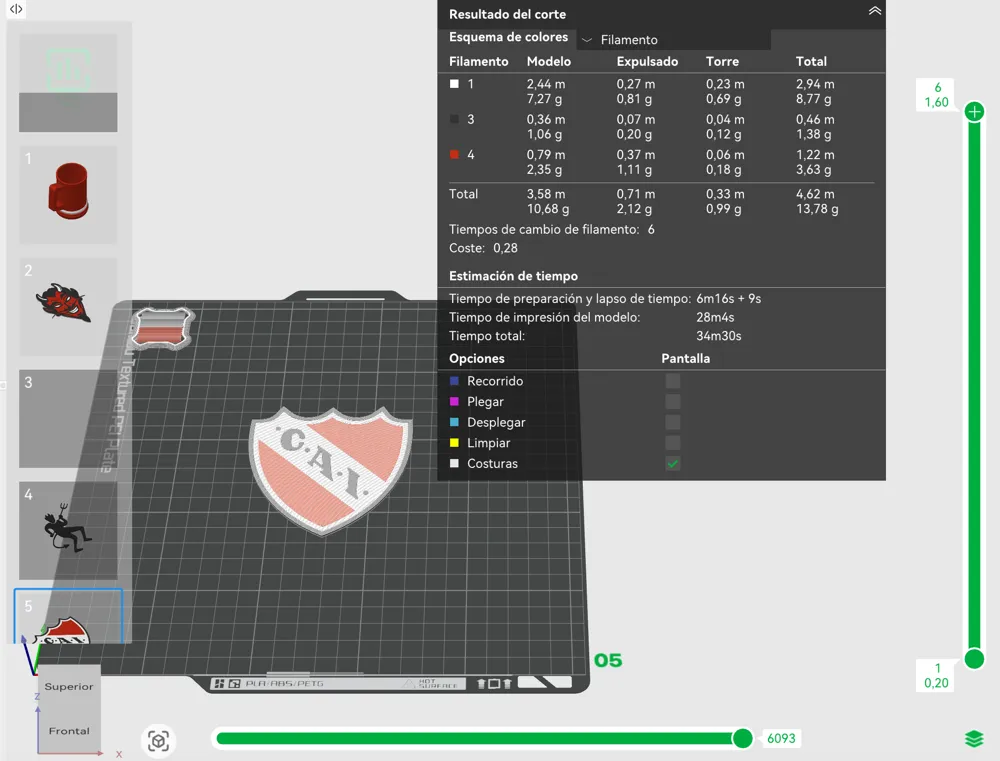This screenshot has height=761, width=1000.
Task: Click the Superior face of the view cube
Action: 69,686
